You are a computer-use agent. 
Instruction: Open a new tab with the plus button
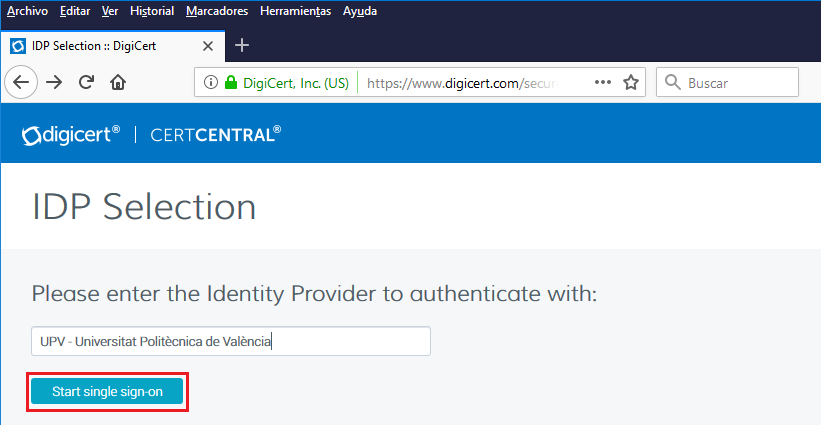click(x=242, y=45)
